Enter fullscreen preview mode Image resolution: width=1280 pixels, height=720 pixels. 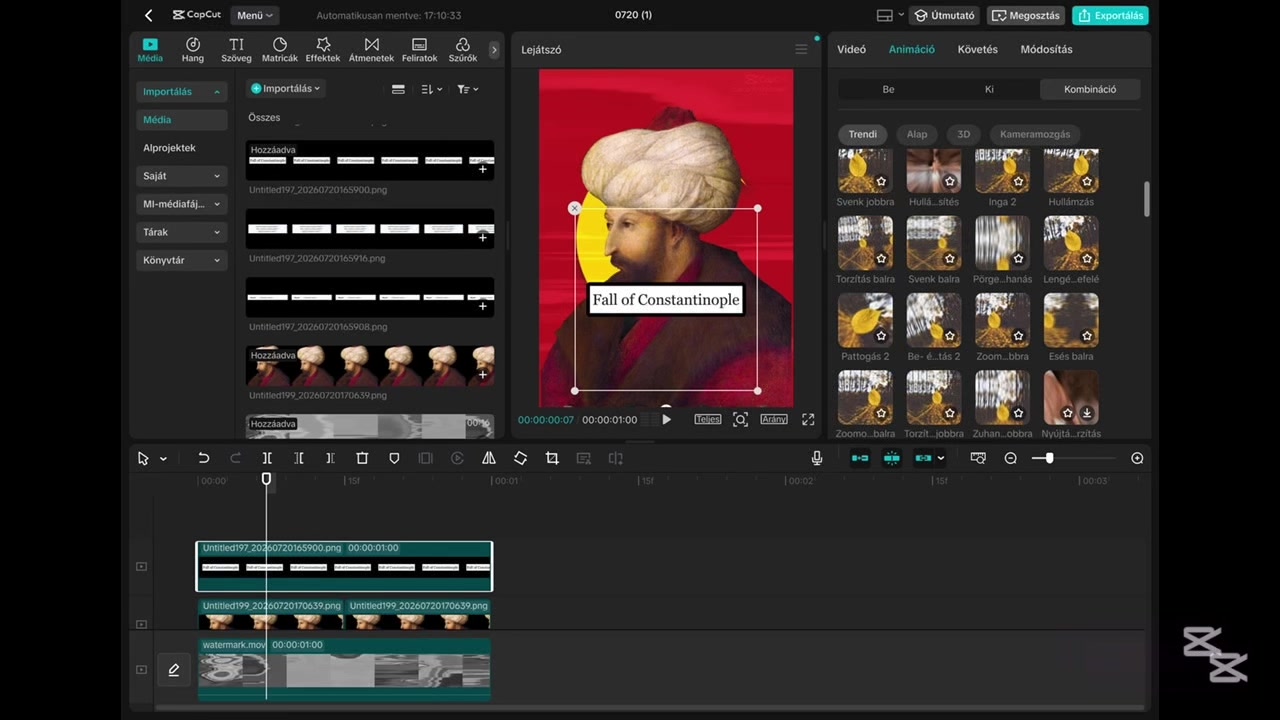click(808, 420)
